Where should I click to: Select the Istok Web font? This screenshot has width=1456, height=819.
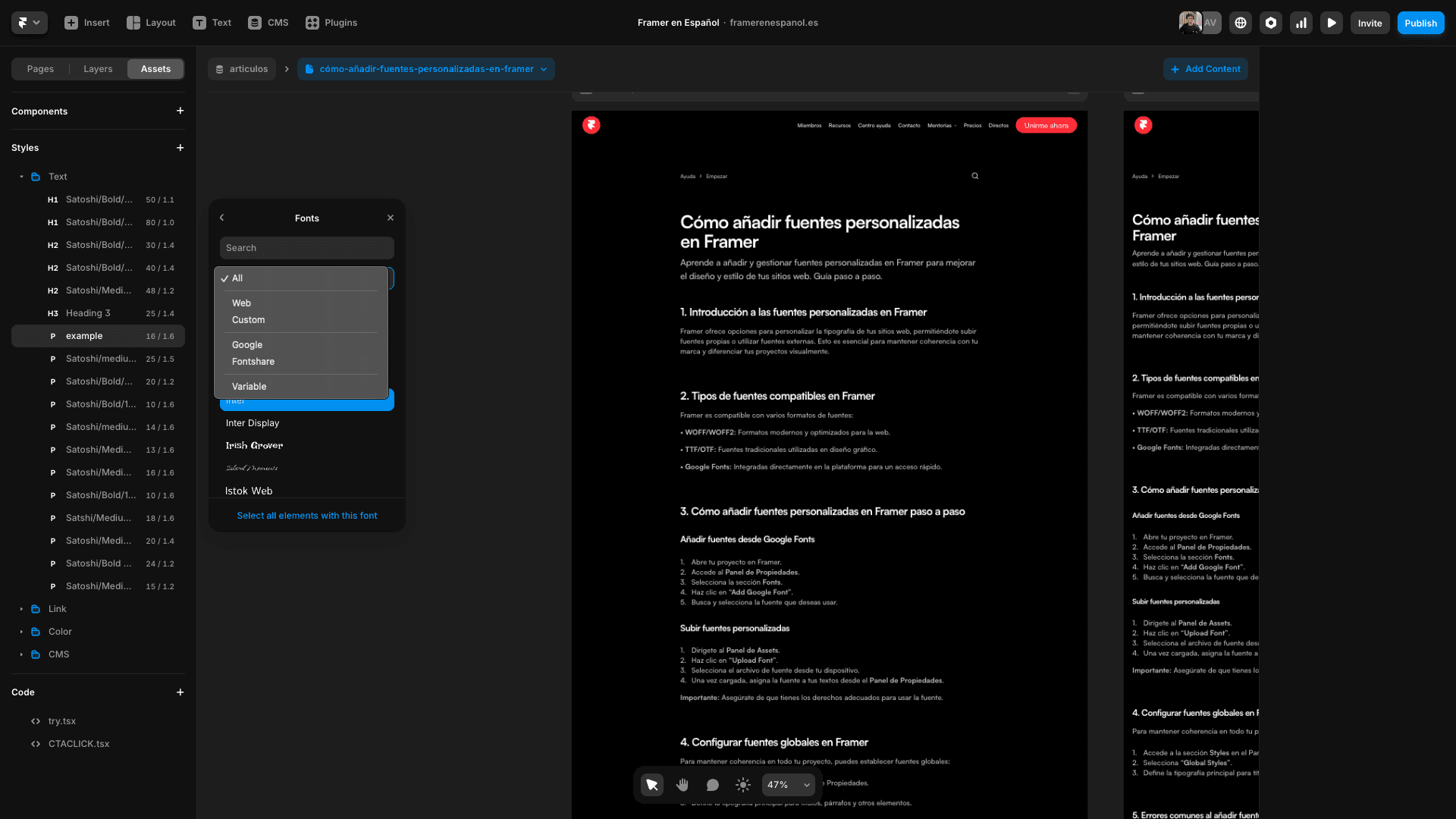307,491
